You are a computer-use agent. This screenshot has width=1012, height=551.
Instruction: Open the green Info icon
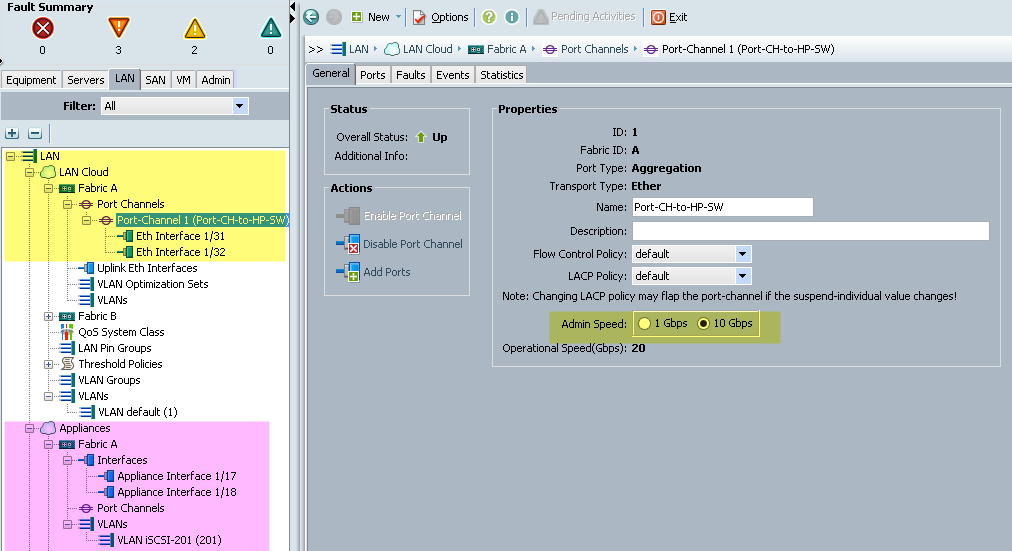[x=512, y=17]
